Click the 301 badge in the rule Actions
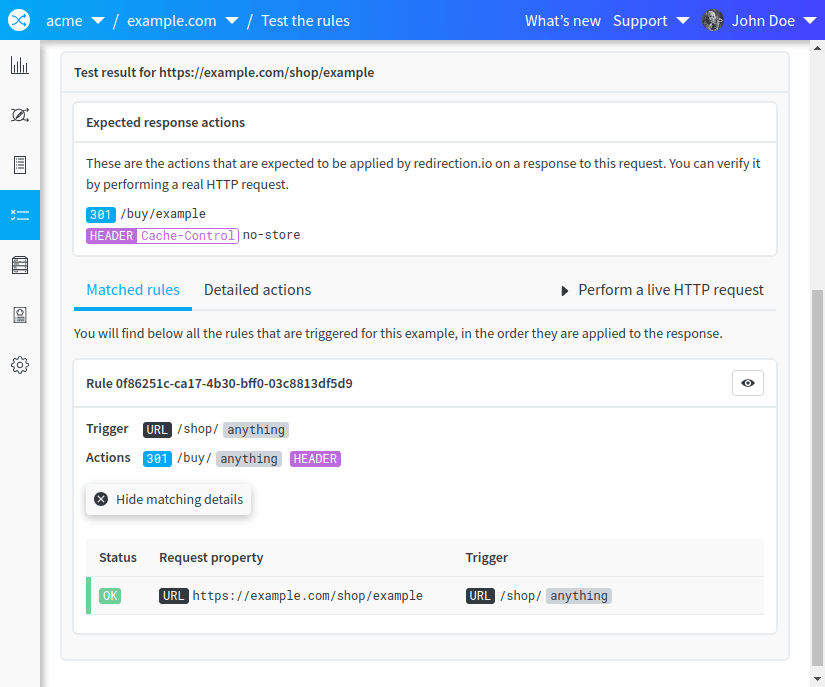This screenshot has height=687, width=825. [157, 459]
